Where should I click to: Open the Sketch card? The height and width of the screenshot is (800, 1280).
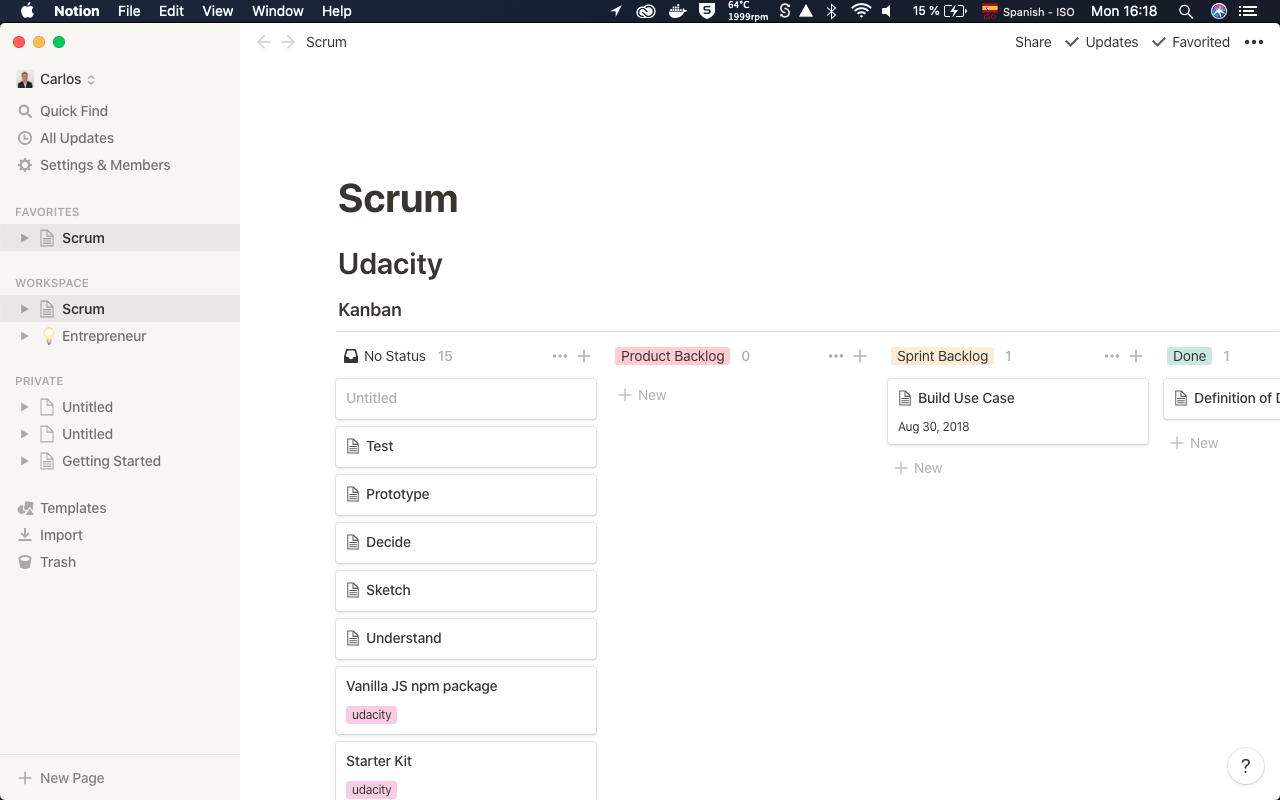pyautogui.click(x=466, y=590)
